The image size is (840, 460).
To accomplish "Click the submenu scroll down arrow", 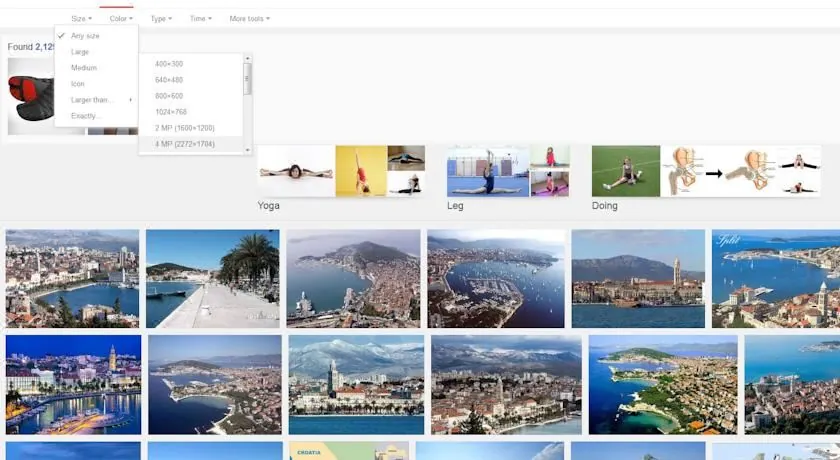I will coord(248,150).
